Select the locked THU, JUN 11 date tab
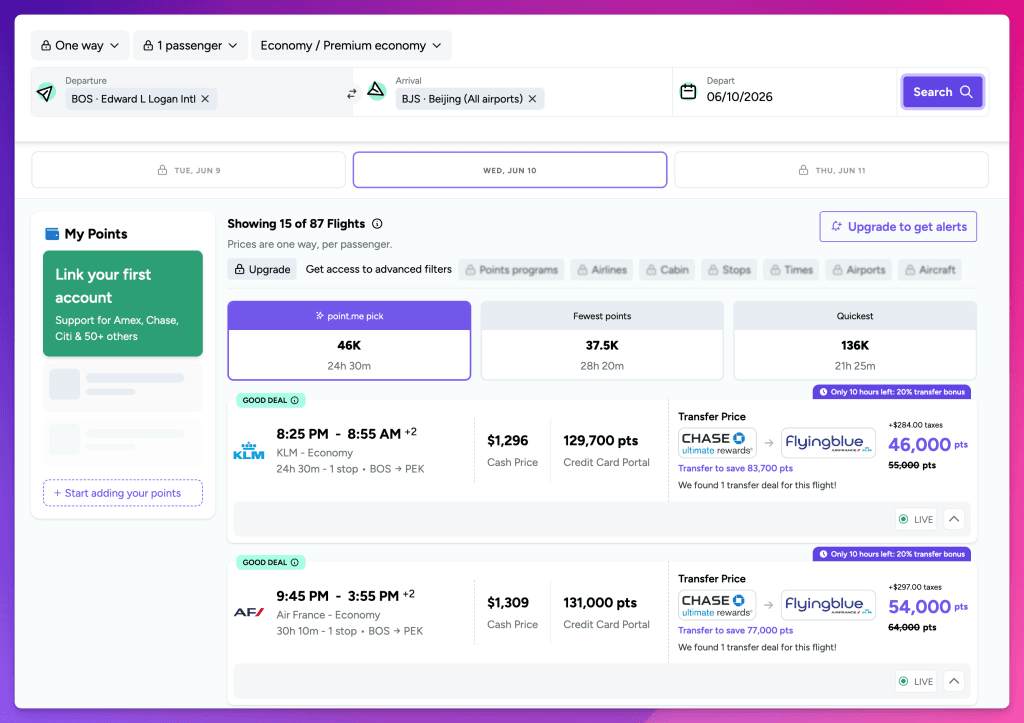 click(x=831, y=170)
